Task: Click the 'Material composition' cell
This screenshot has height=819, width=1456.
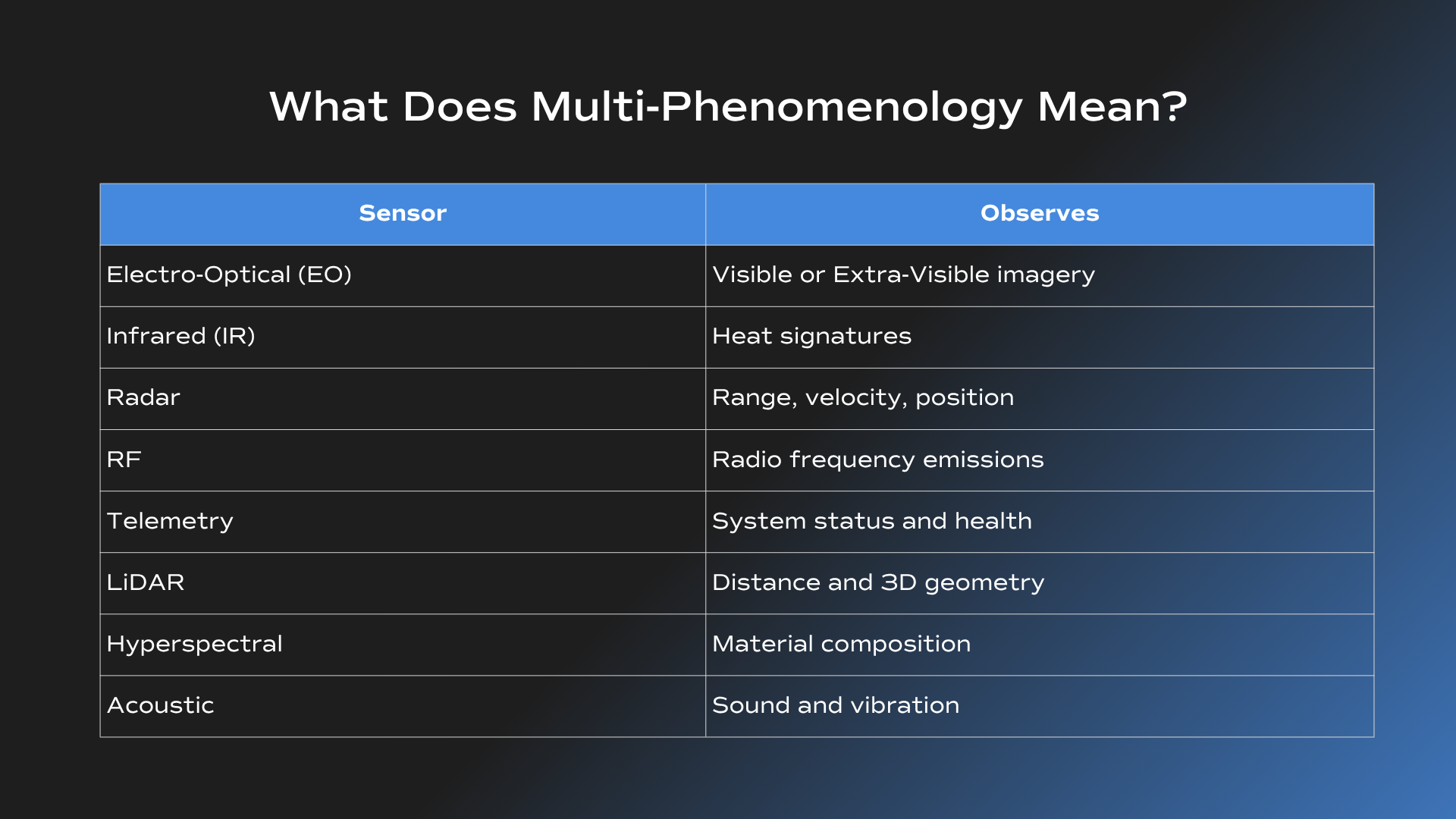Action: tap(1040, 645)
